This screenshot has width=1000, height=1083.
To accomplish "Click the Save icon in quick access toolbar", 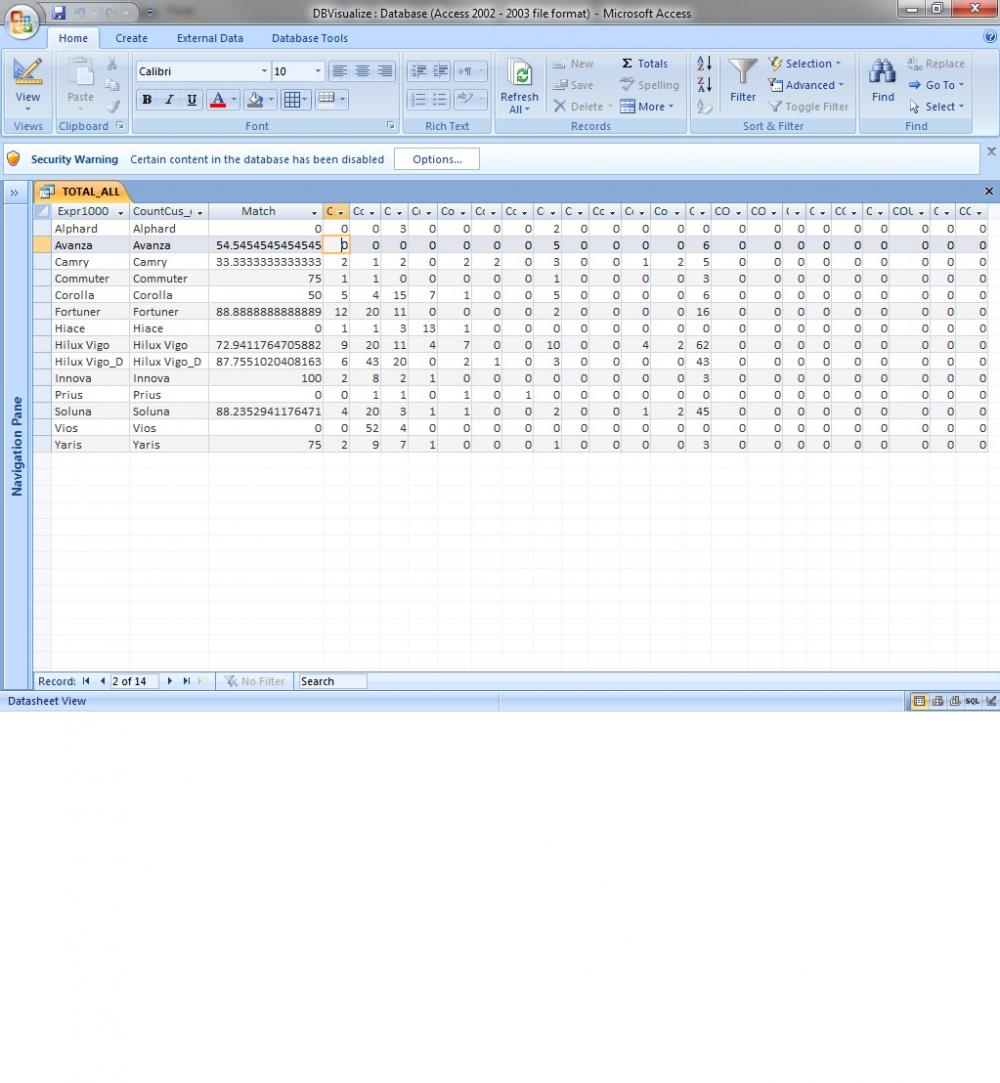I will tap(59, 12).
